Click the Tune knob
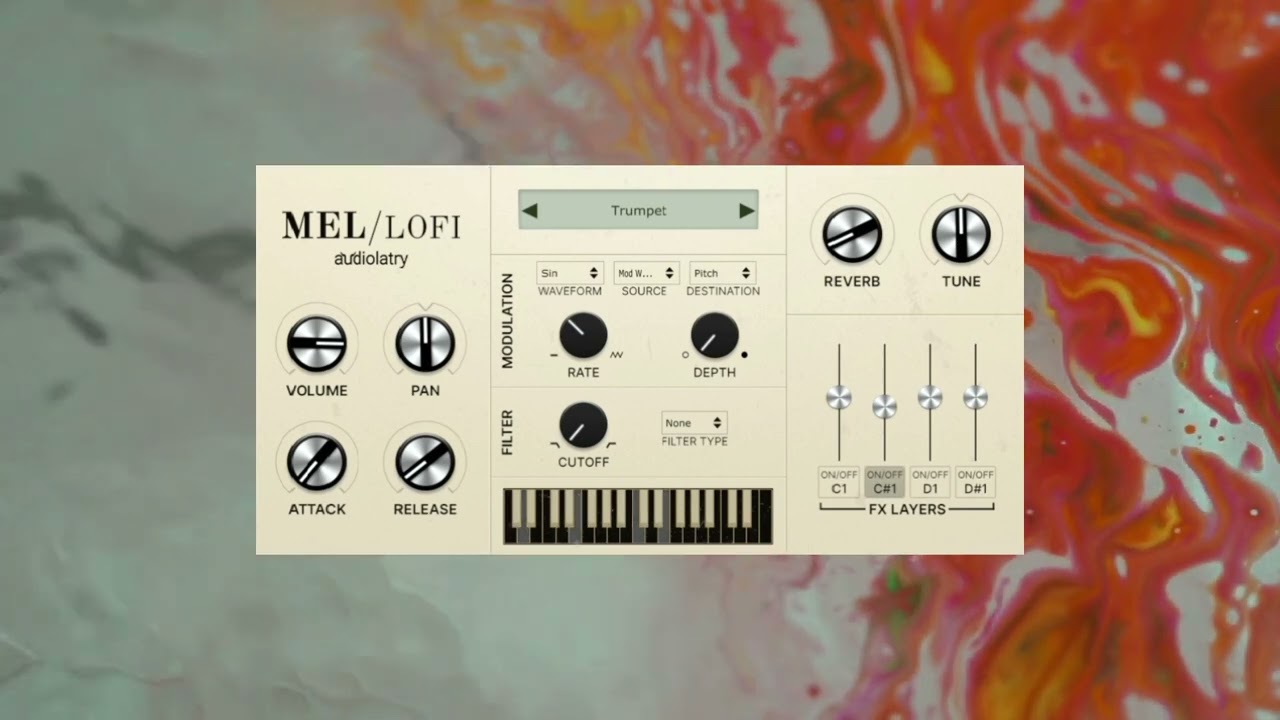 [x=961, y=234]
